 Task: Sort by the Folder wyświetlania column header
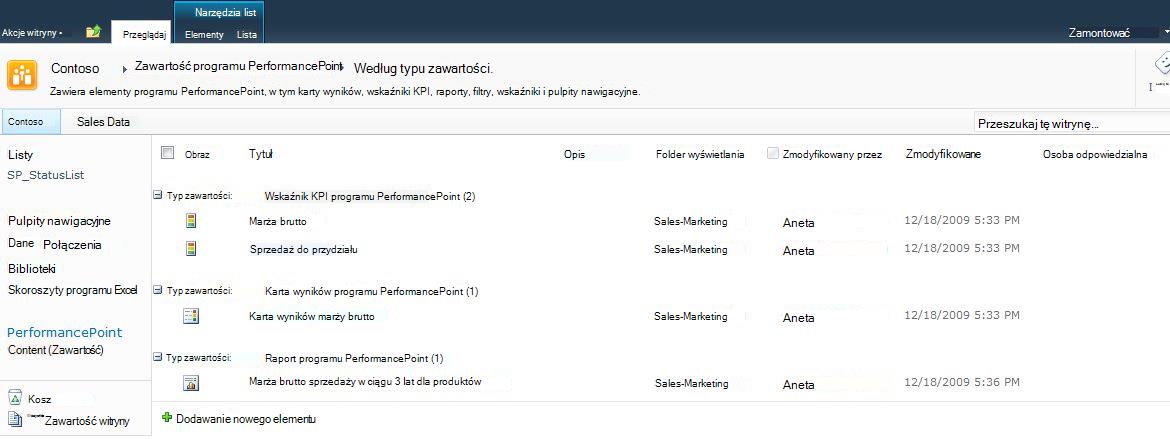700,155
